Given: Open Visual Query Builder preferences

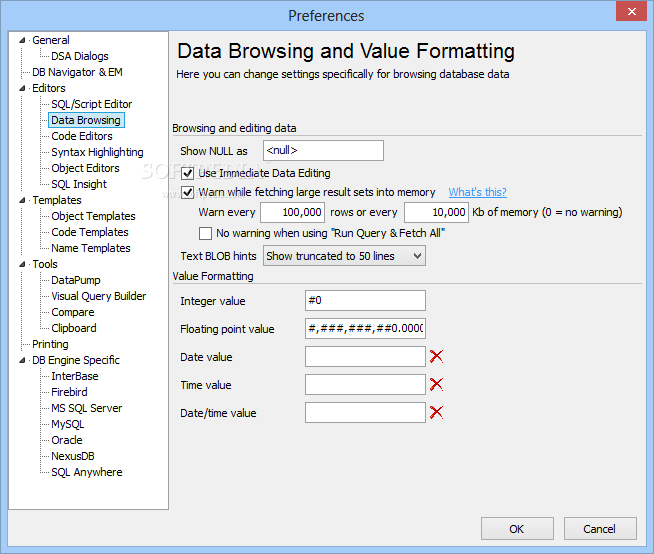Looking at the screenshot, I should (x=98, y=296).
